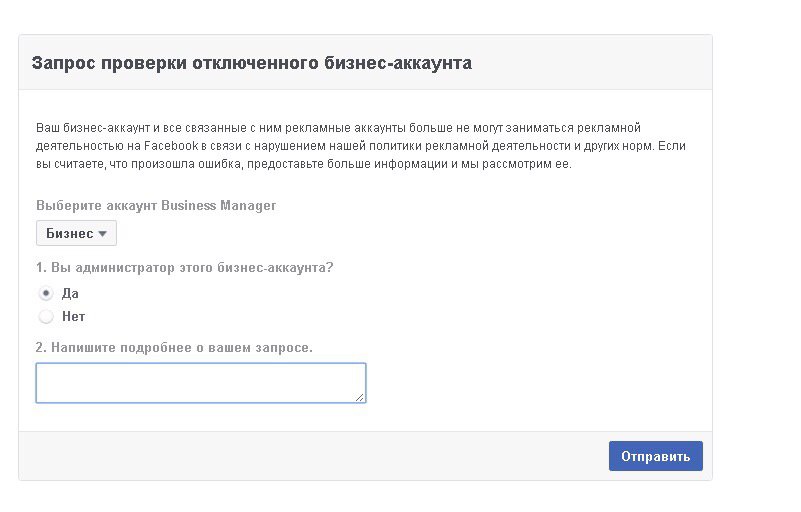This screenshot has height=512, width=801.
Task: Click the Да option label text
Action: [x=70, y=293]
